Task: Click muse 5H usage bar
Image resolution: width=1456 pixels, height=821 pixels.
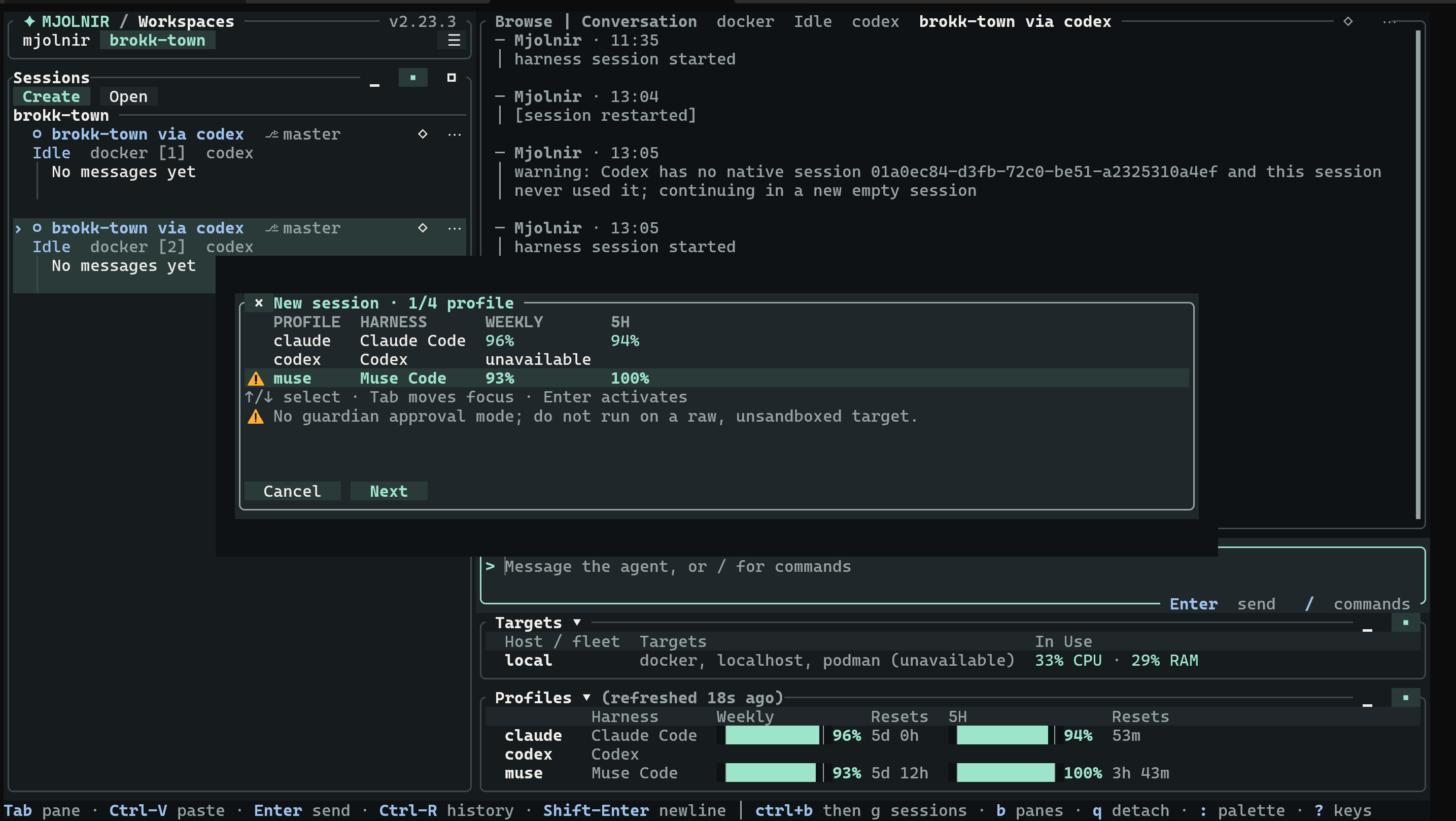Action: (x=1005, y=772)
